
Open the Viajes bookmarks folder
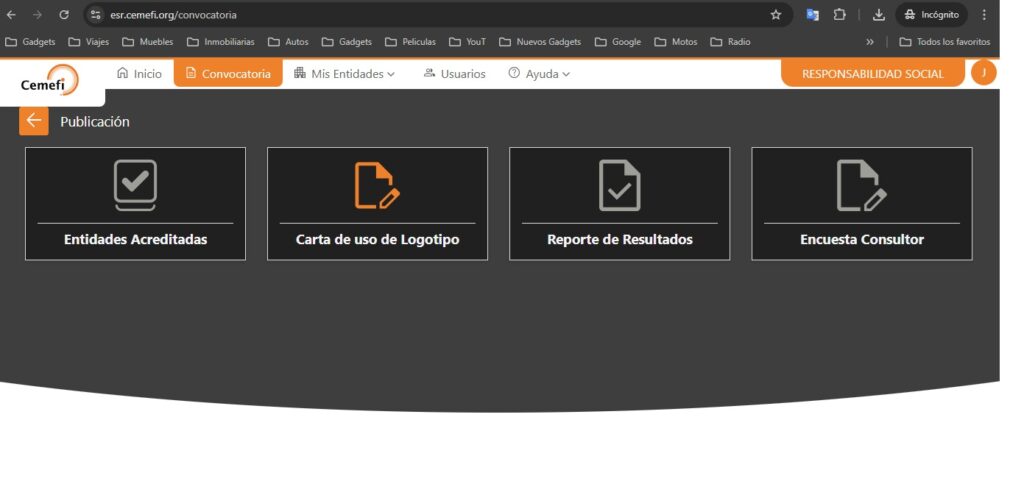pos(89,42)
